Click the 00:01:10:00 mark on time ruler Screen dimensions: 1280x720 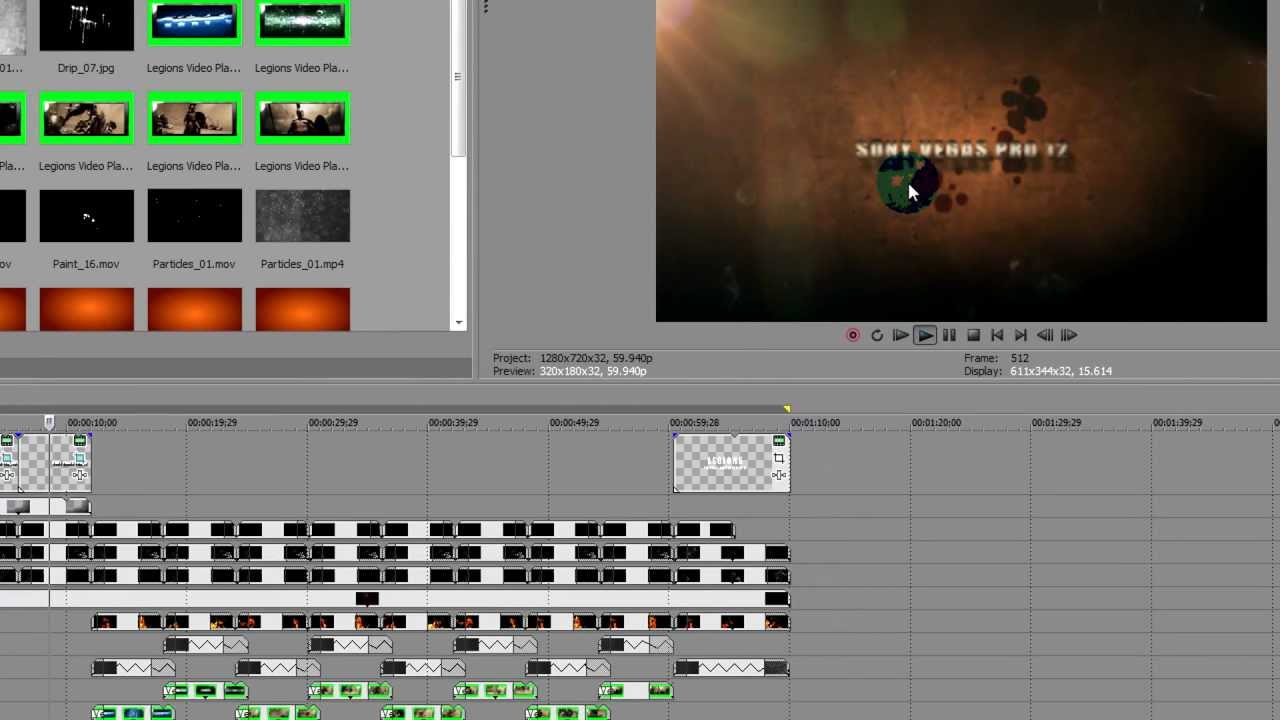(815, 423)
